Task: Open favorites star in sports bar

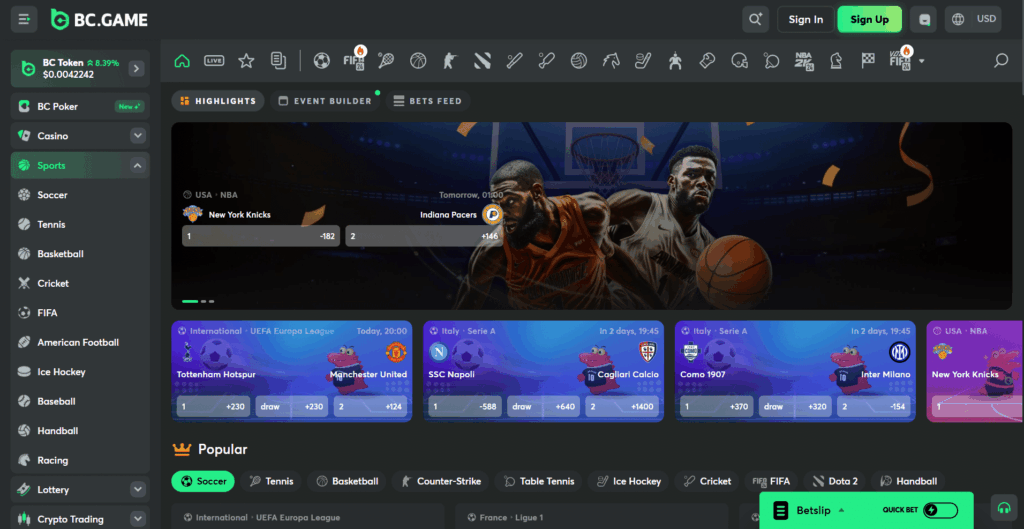Action: [246, 61]
